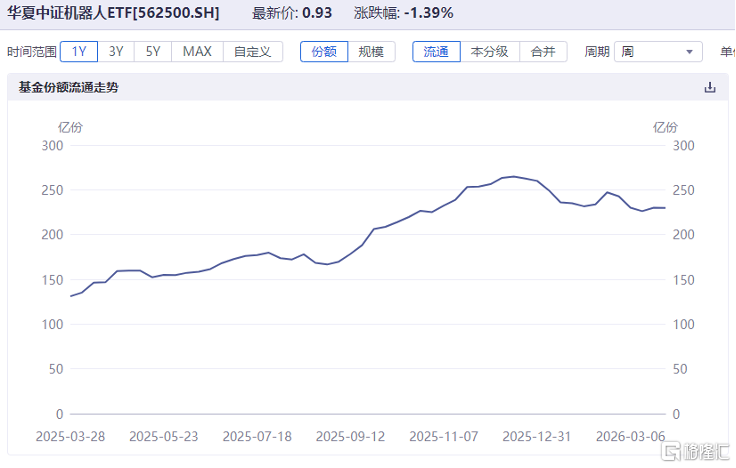The width and height of the screenshot is (736, 468).
Task: Switch time range to 5Y
Action: (153, 51)
